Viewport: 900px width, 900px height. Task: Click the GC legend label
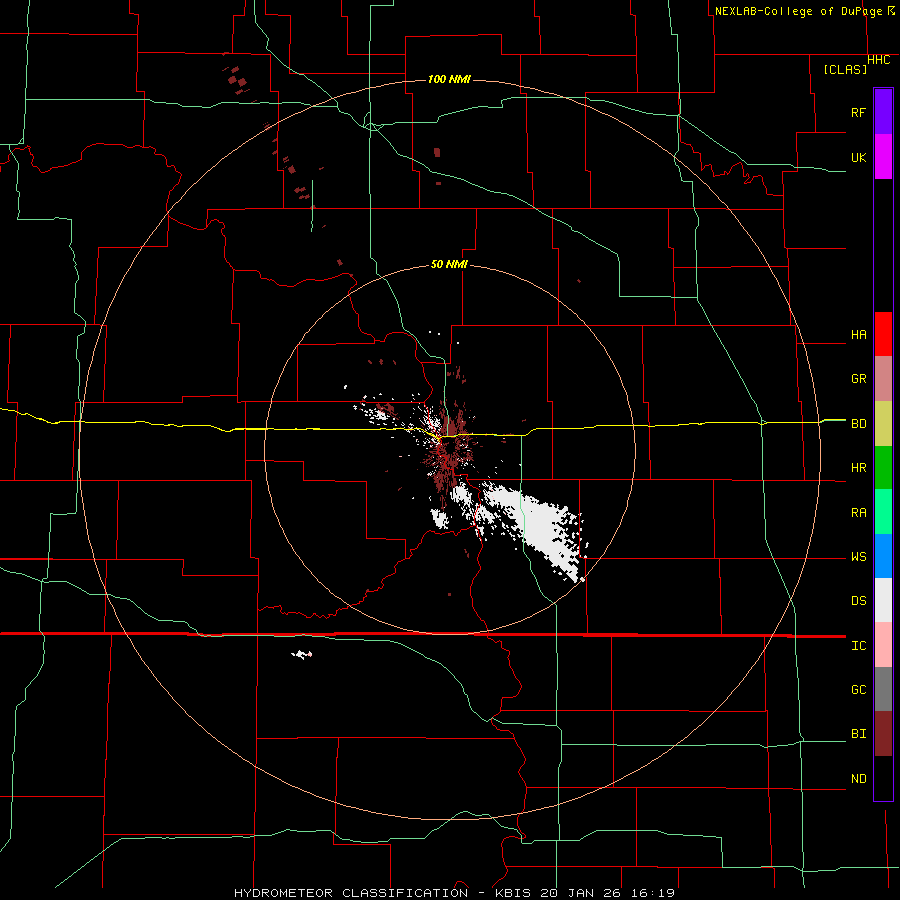pos(858,689)
